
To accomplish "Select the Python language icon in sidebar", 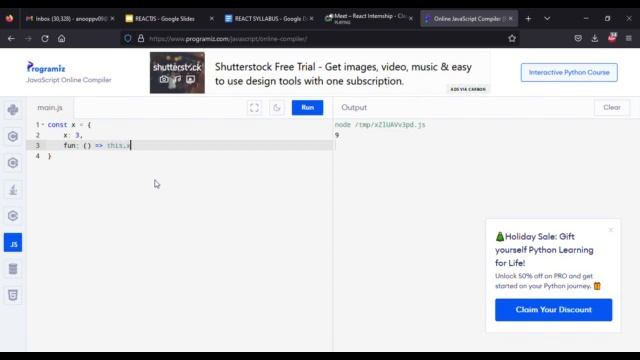I will 13,110.
